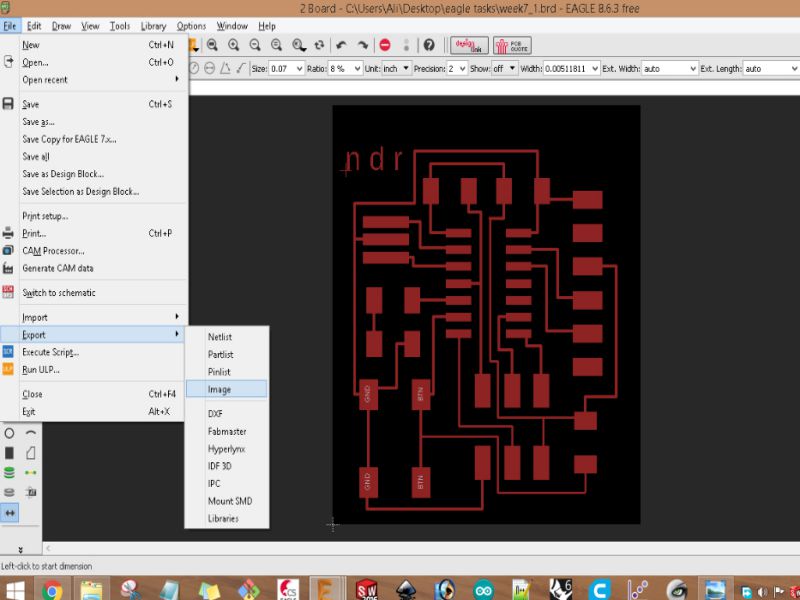The width and height of the screenshot is (800, 600).
Task: Click the red Stop command icon
Action: pyautogui.click(x=385, y=45)
